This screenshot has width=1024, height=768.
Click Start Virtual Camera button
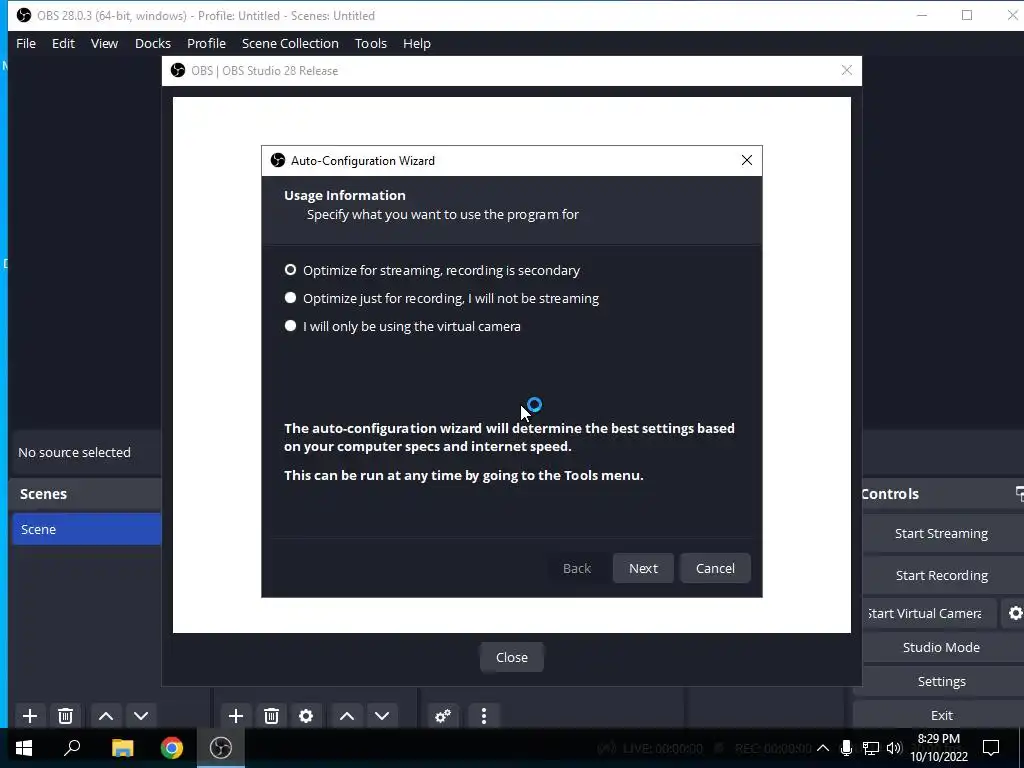[929, 613]
